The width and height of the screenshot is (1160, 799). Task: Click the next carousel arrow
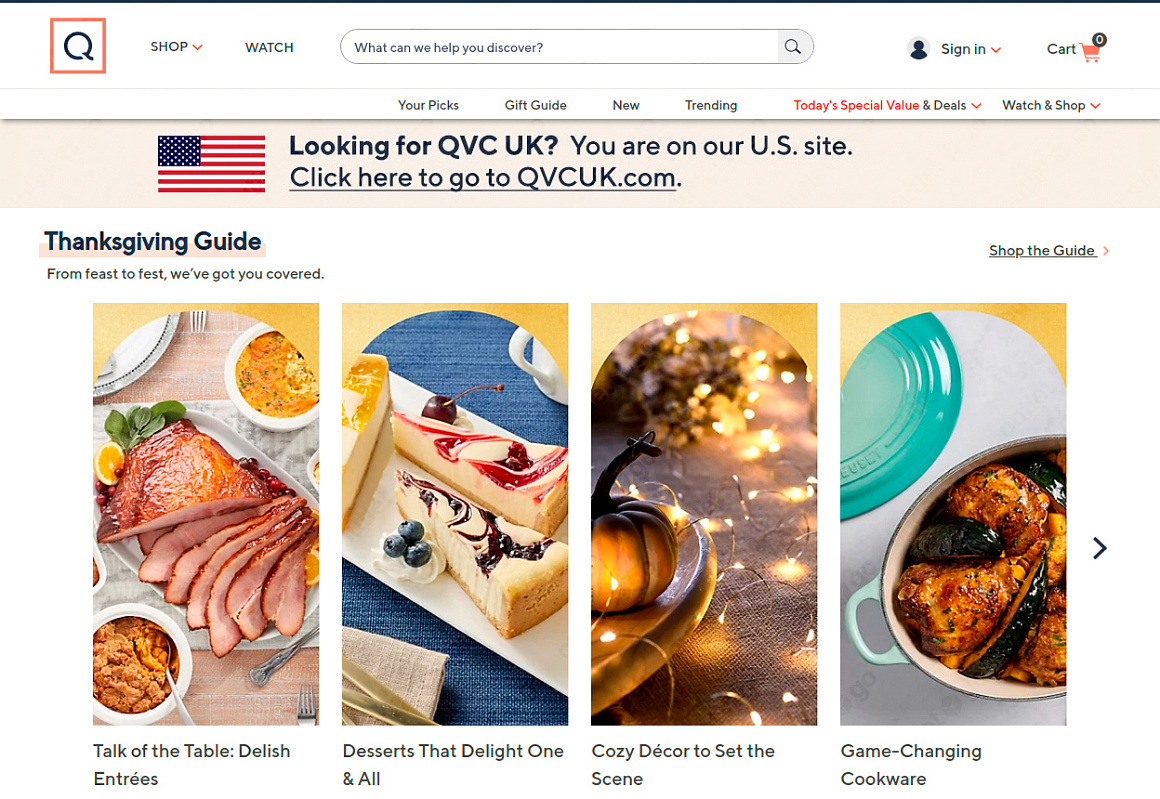(1100, 548)
